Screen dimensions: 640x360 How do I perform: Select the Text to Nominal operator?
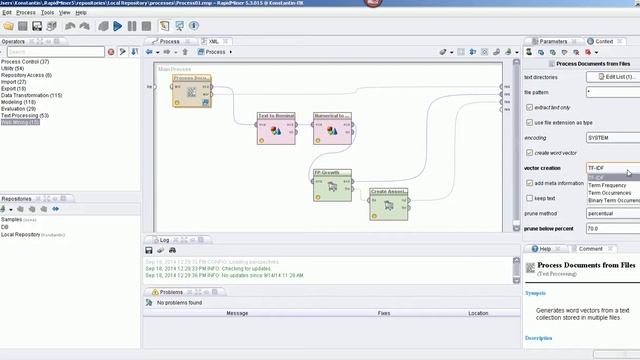(276, 129)
